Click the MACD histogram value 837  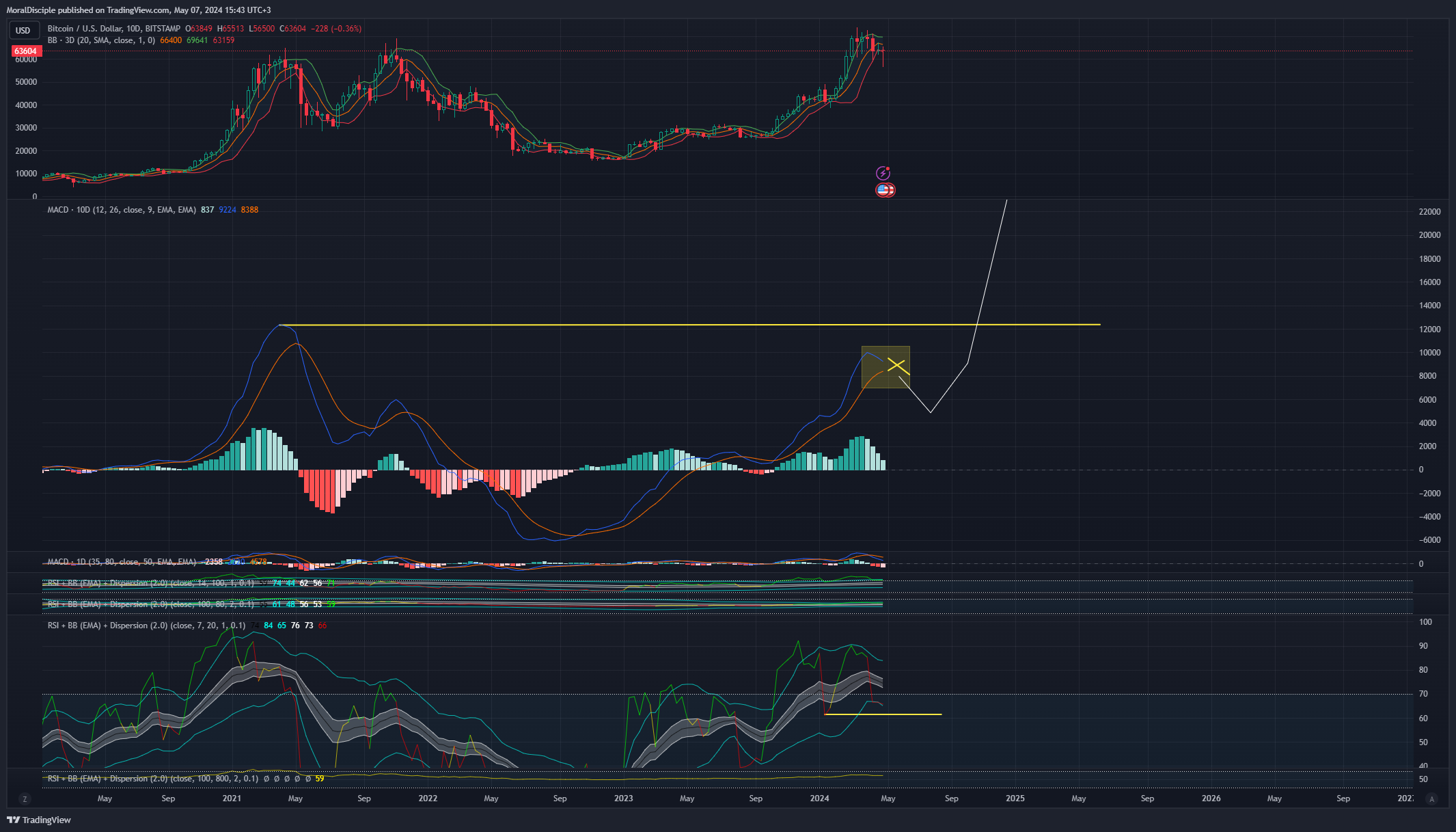207,210
